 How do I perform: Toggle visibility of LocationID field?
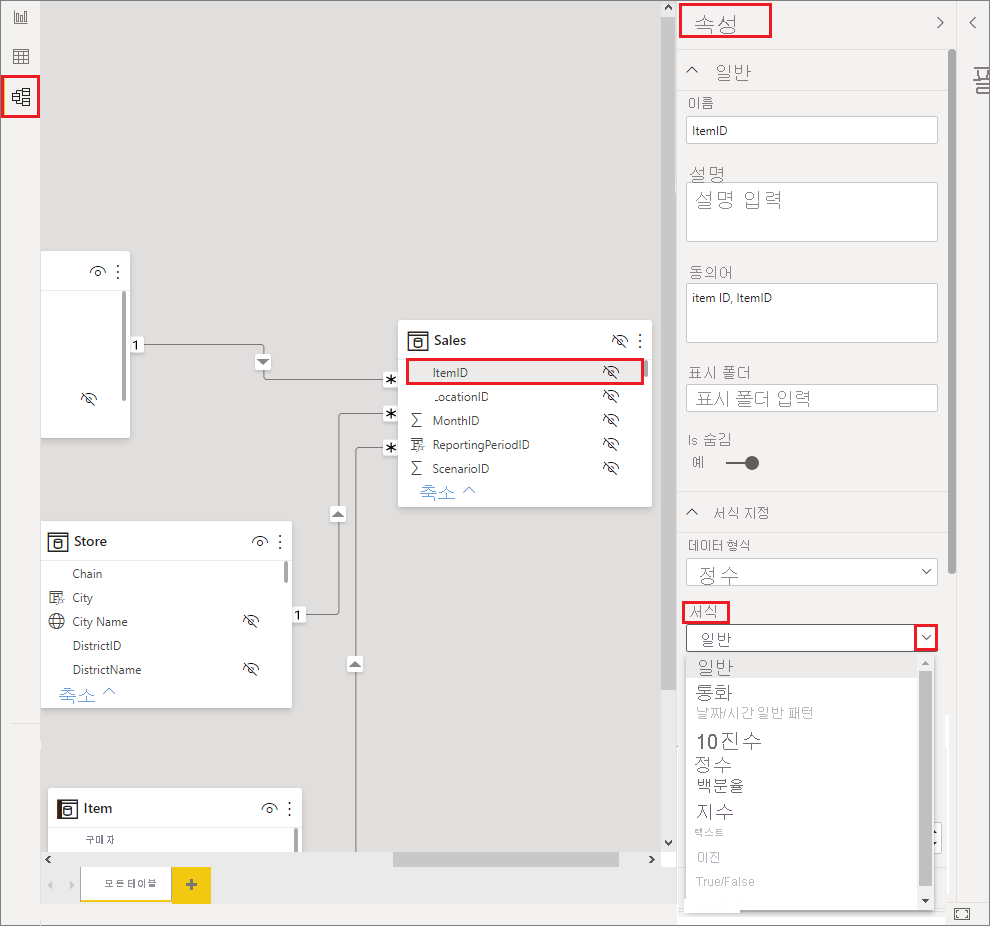click(611, 396)
